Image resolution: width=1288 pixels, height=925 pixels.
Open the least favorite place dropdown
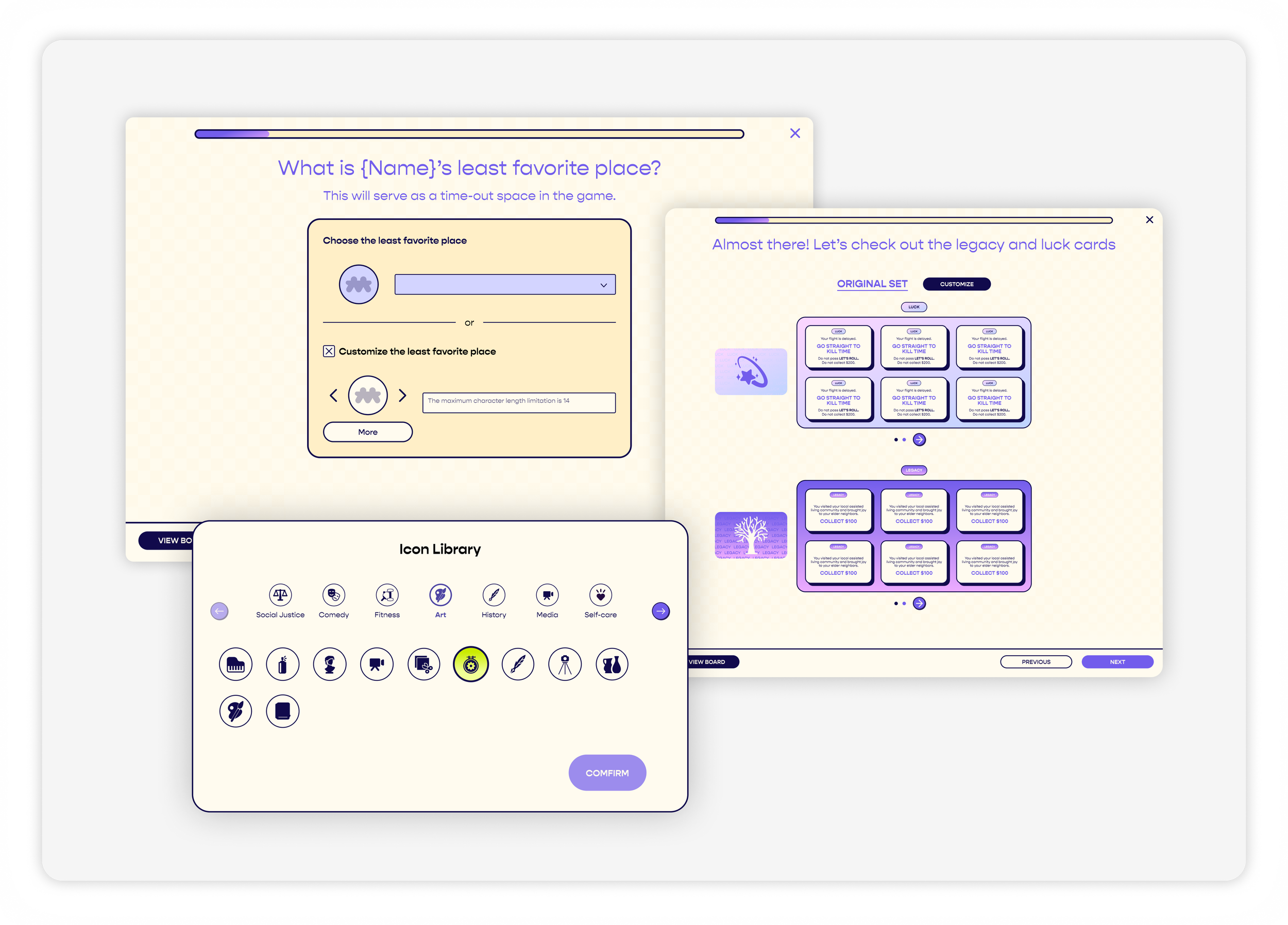coord(505,284)
